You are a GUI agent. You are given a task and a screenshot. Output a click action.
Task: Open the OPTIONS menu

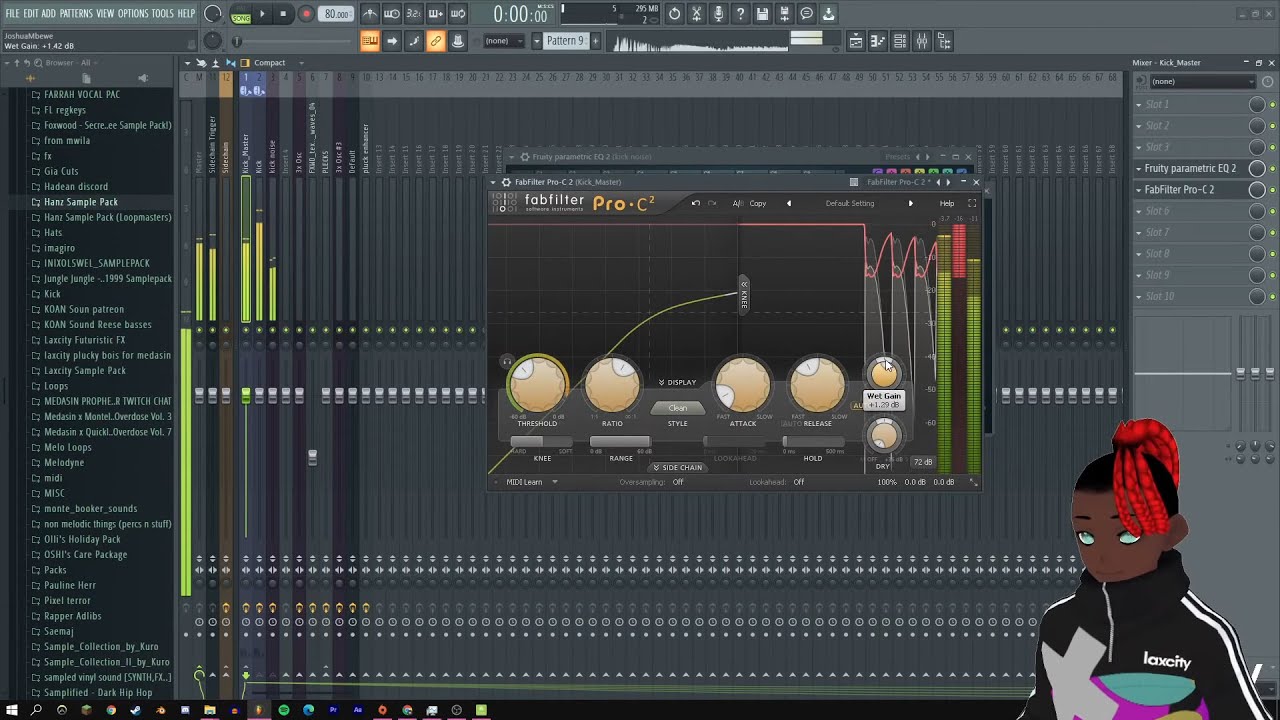[133, 14]
